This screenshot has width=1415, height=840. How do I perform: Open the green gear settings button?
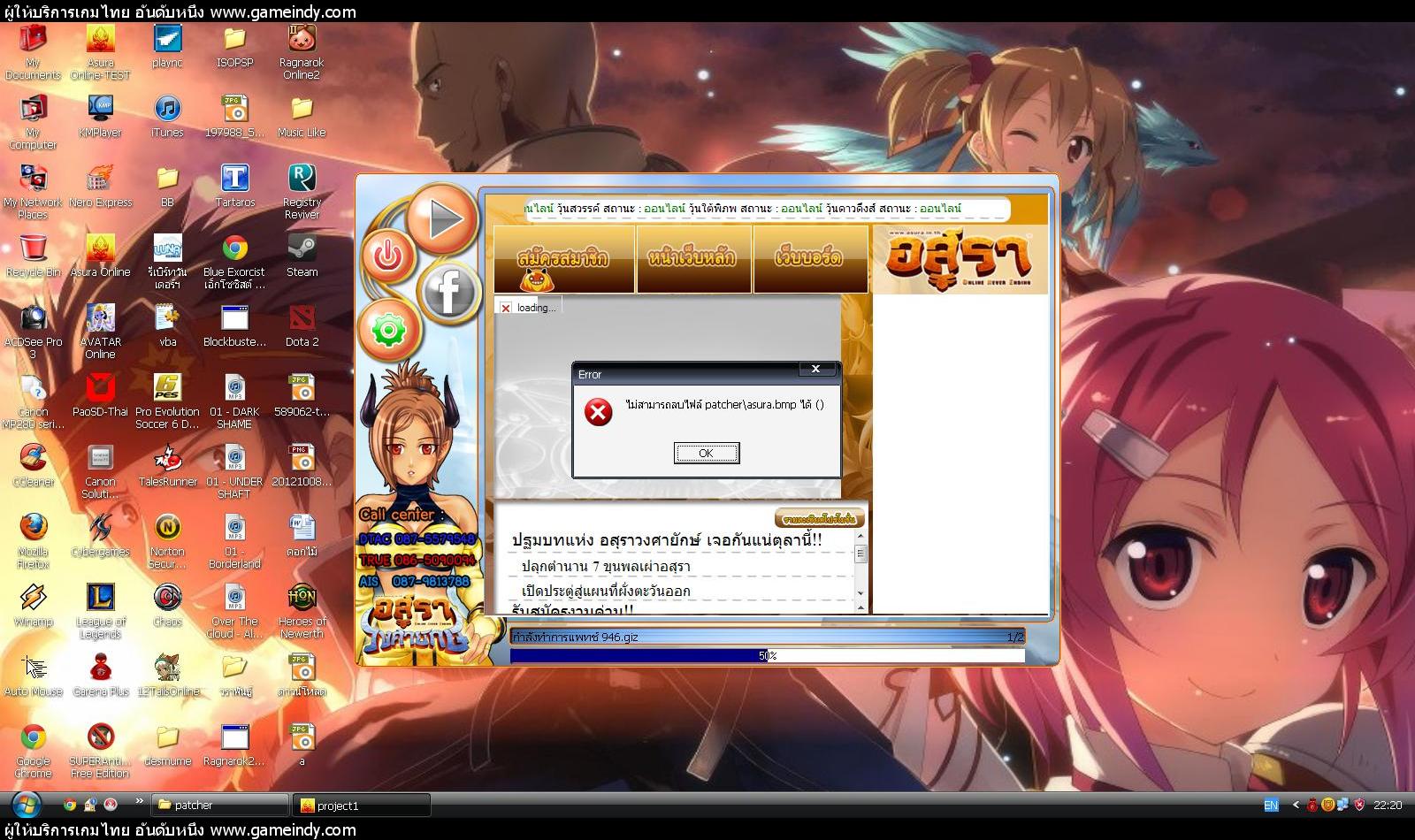click(388, 330)
